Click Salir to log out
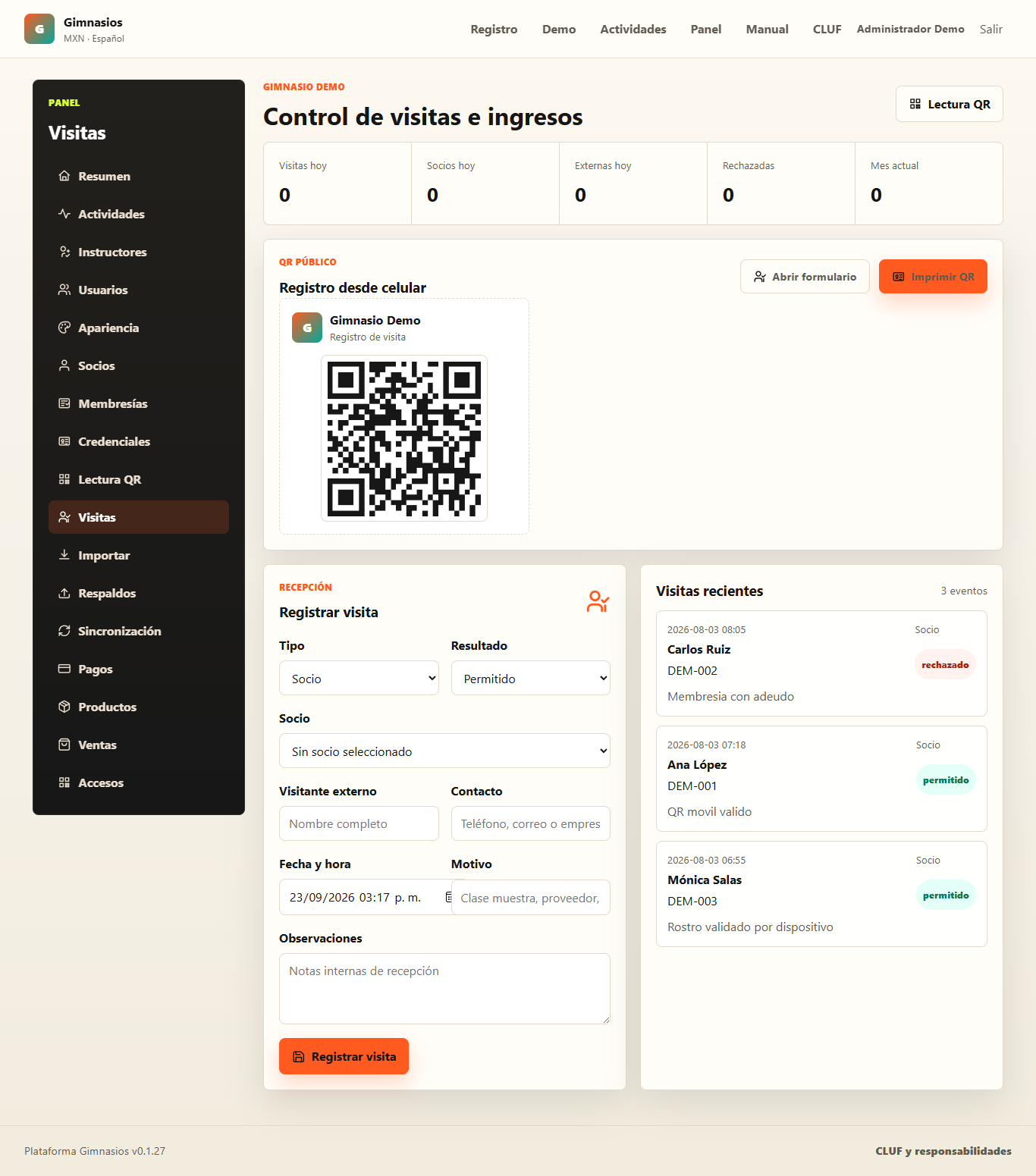The width and height of the screenshot is (1036, 1176). (991, 29)
